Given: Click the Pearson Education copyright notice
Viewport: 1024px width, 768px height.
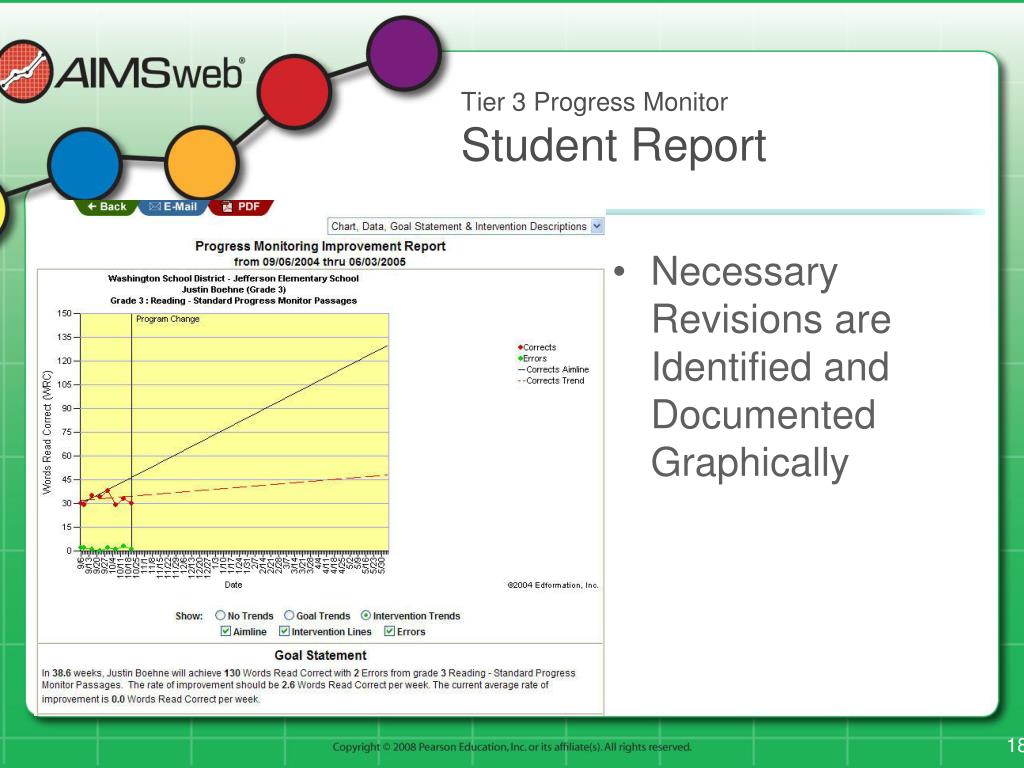Looking at the screenshot, I should (512, 747).
